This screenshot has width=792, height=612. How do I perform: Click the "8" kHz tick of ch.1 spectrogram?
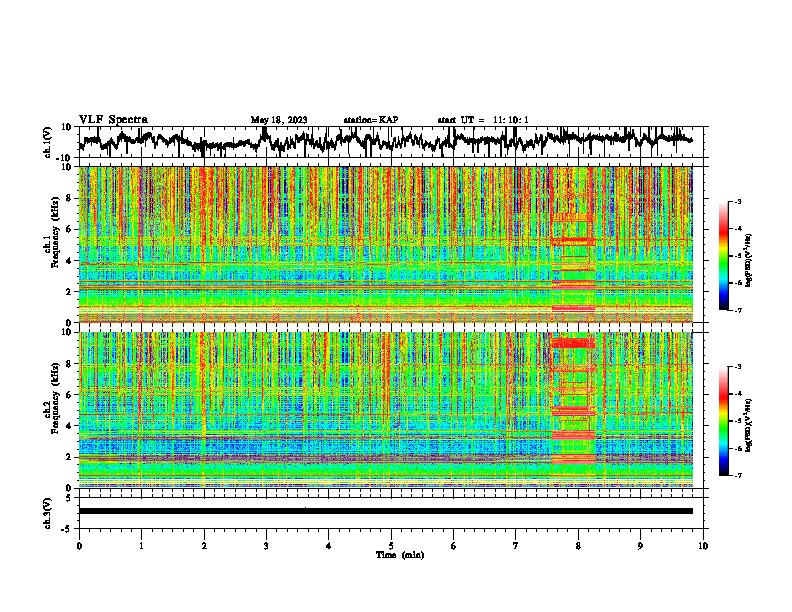coord(69,198)
